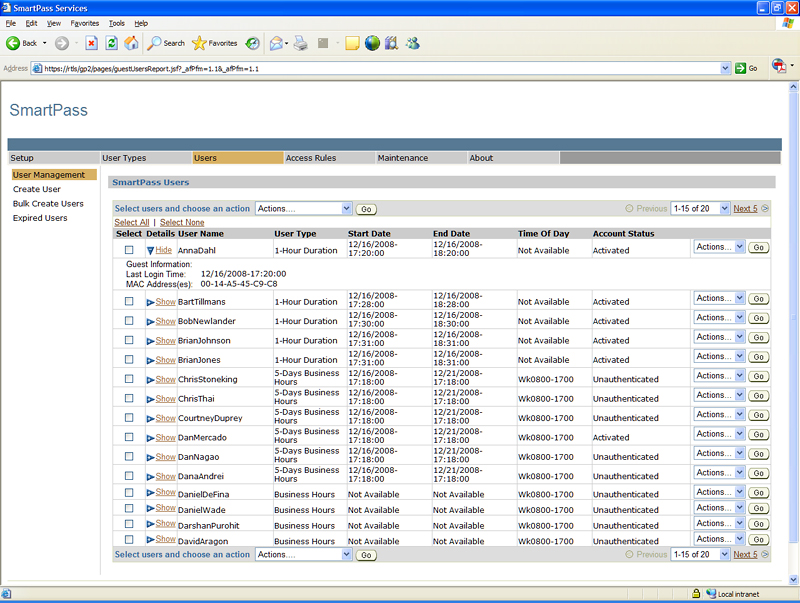Image resolution: width=800 pixels, height=603 pixels.
Task: Select the BobNewlander checkbox
Action: click(x=129, y=320)
